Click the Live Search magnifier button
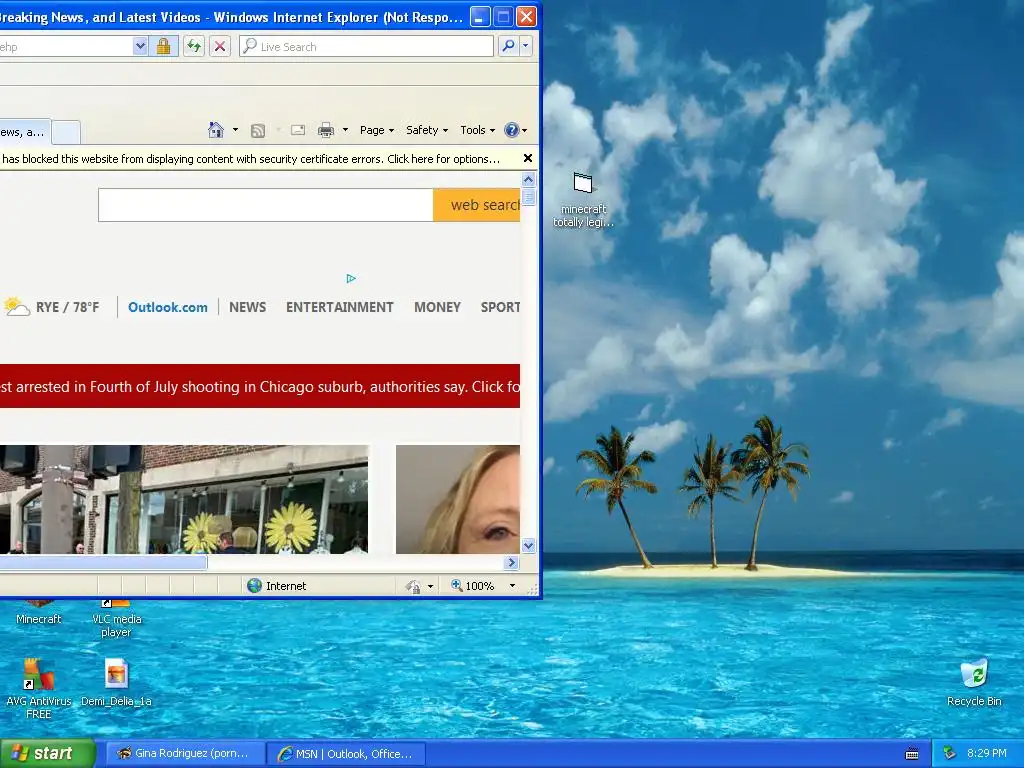This screenshot has width=1024, height=768. (508, 46)
